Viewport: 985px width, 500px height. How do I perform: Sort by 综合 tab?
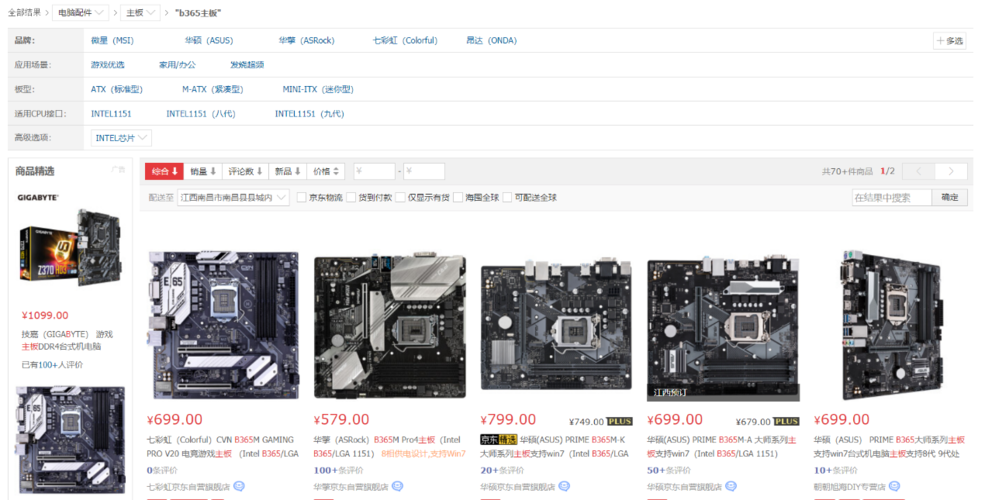tap(165, 171)
